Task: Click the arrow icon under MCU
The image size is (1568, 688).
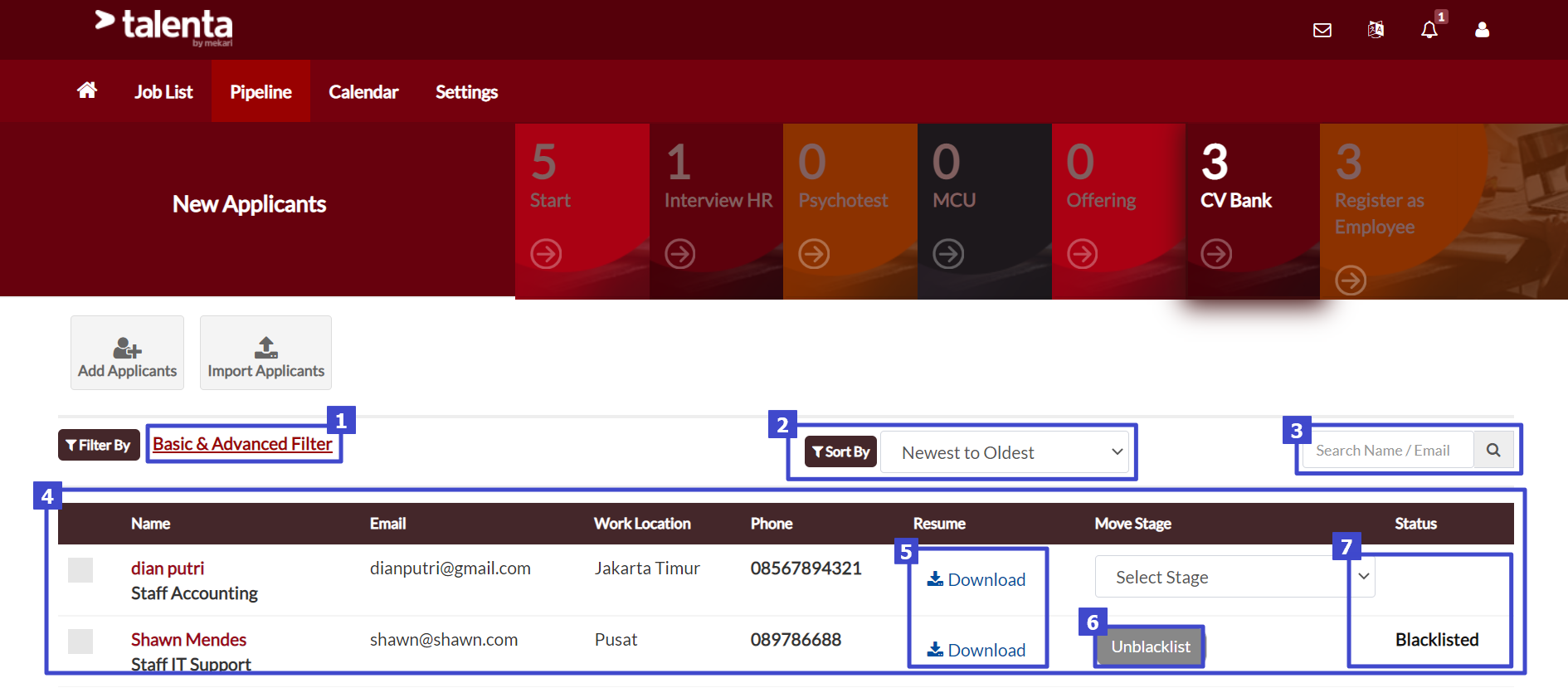Action: (x=948, y=253)
